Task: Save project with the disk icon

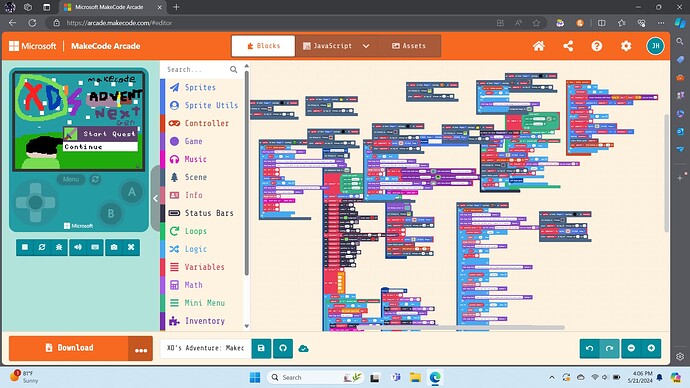Action: 261,348
